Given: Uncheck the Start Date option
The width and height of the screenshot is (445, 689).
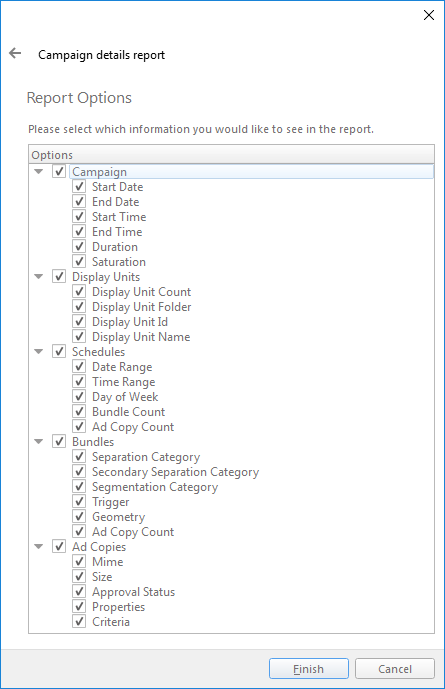Looking at the screenshot, I should (79, 186).
